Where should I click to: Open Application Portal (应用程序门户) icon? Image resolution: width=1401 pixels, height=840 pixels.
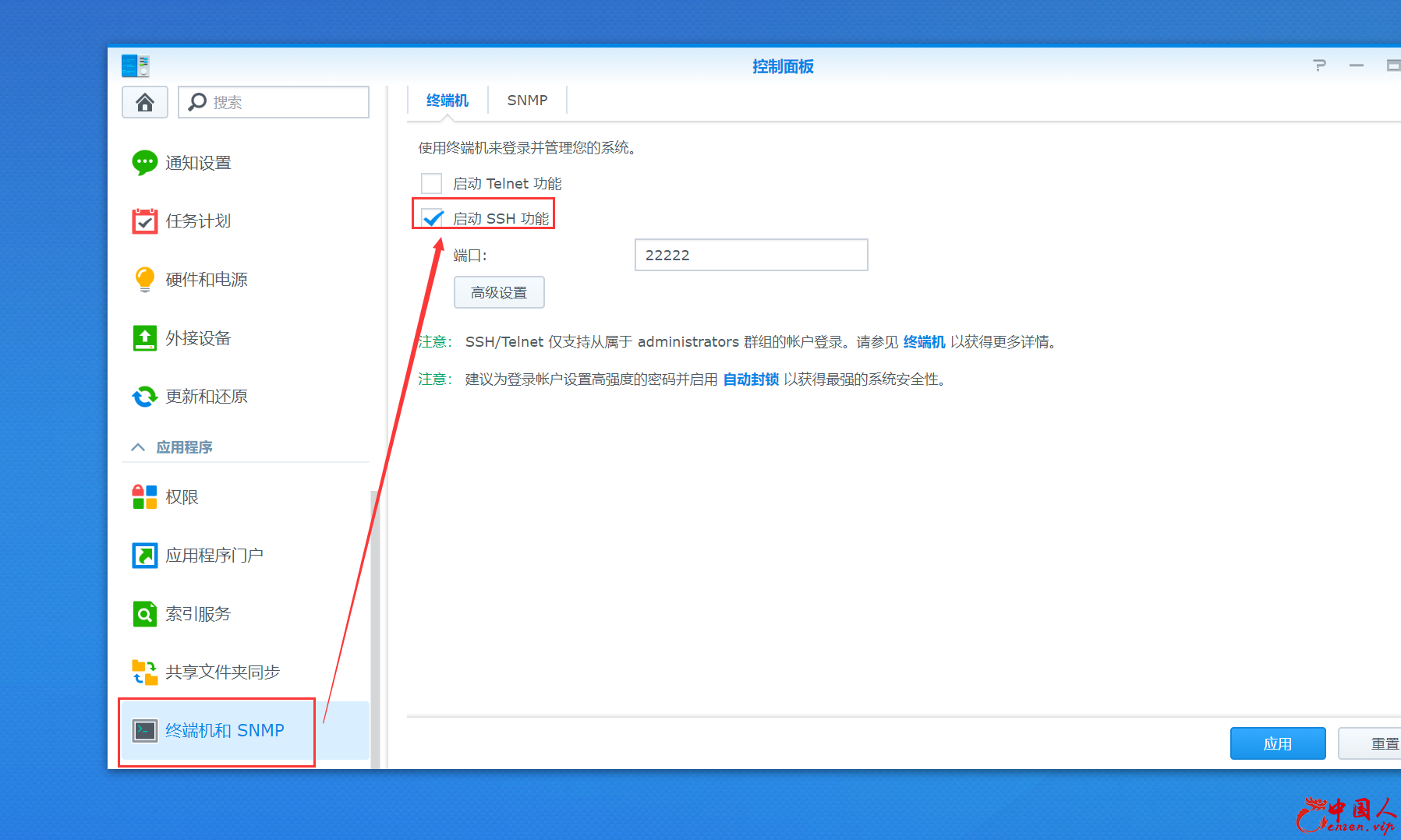[x=145, y=556]
